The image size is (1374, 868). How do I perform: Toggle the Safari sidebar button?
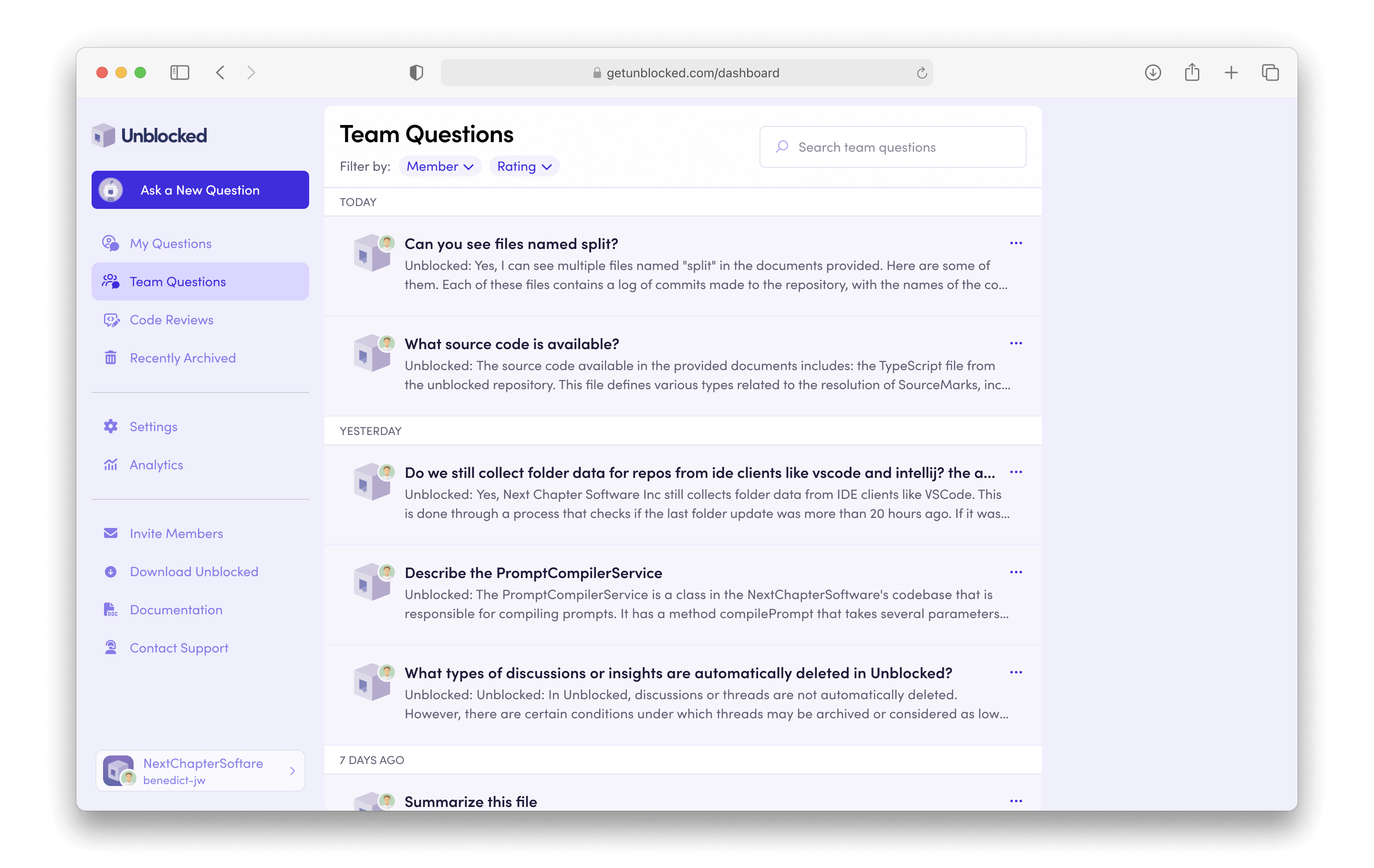(180, 72)
